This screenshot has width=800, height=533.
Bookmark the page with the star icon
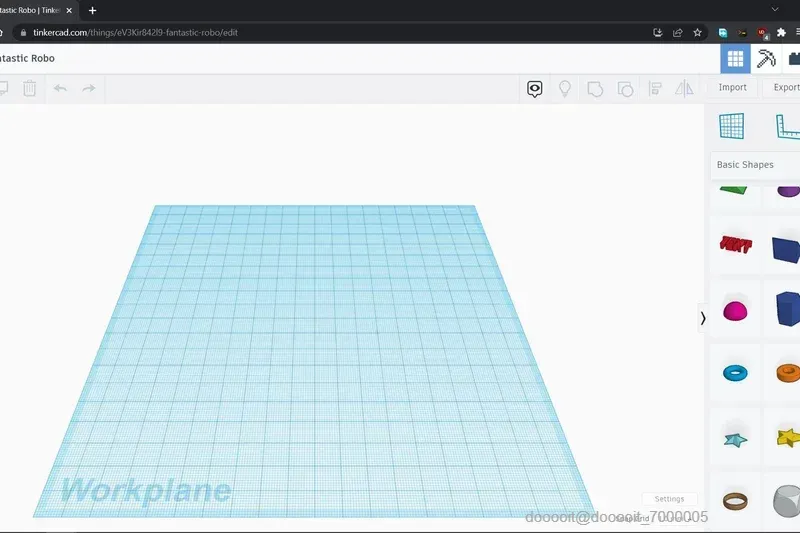[697, 33]
